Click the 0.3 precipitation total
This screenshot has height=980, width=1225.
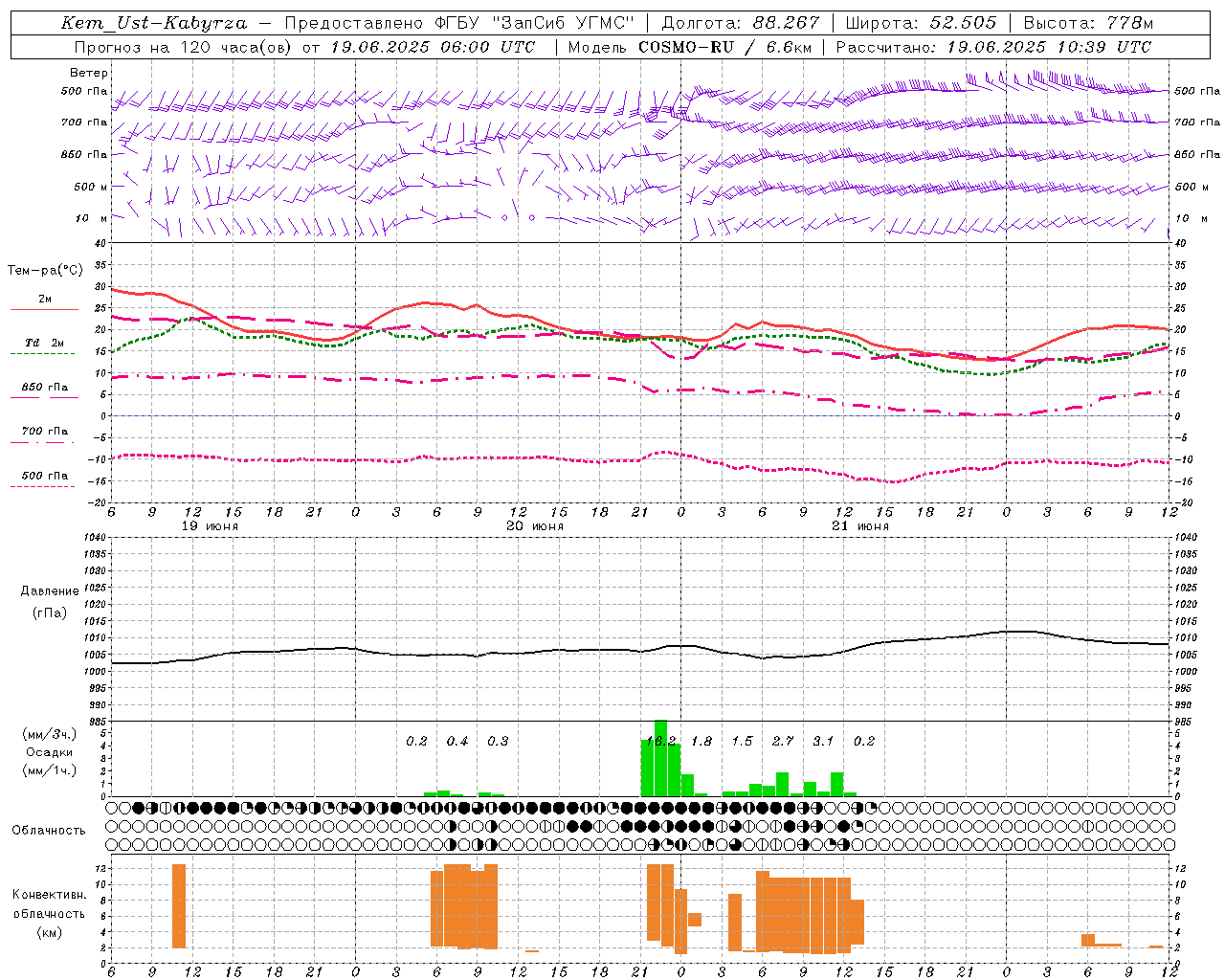[x=498, y=742]
